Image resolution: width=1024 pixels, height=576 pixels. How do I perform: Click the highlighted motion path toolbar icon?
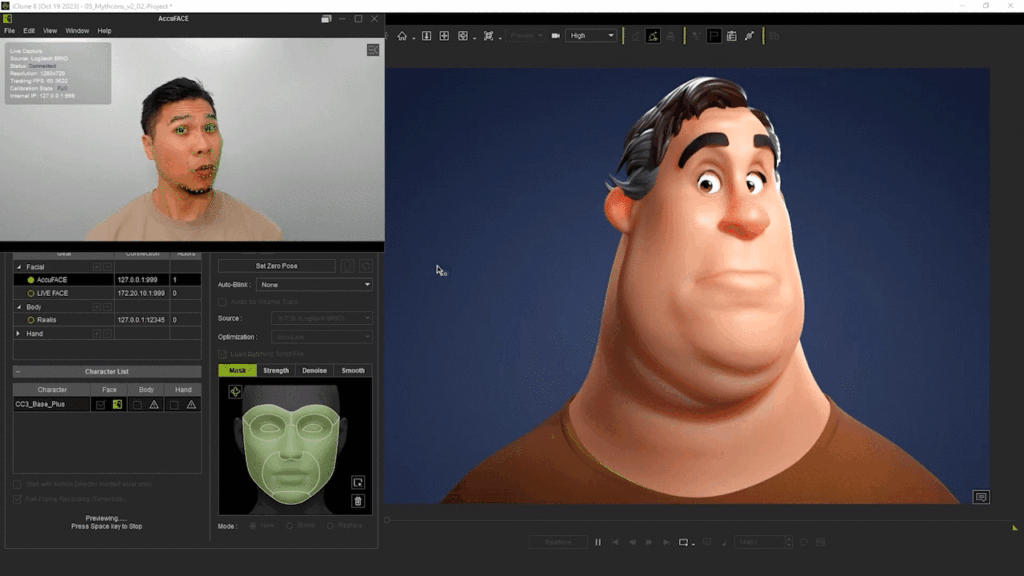tap(652, 36)
